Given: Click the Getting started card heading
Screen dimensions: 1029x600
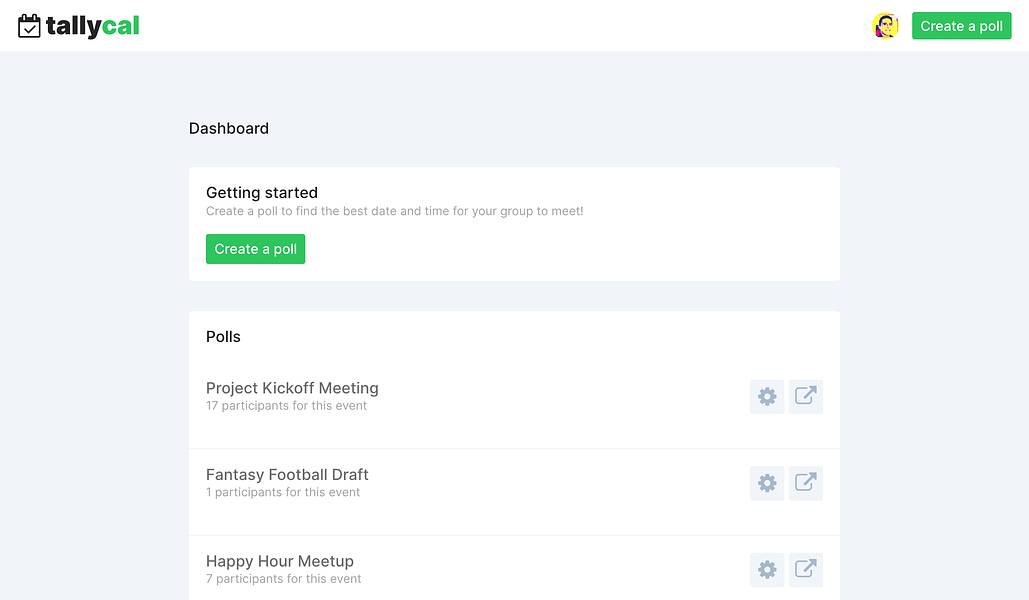Looking at the screenshot, I should click(262, 193).
